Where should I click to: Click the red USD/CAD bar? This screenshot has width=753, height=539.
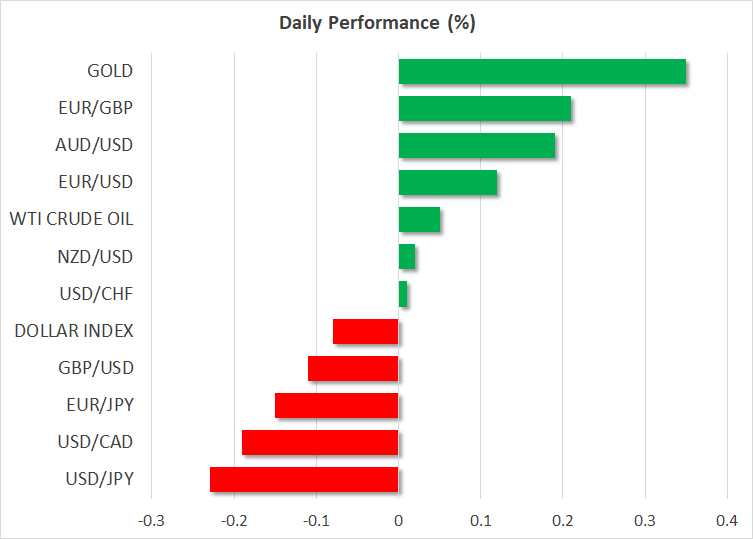click(x=320, y=442)
